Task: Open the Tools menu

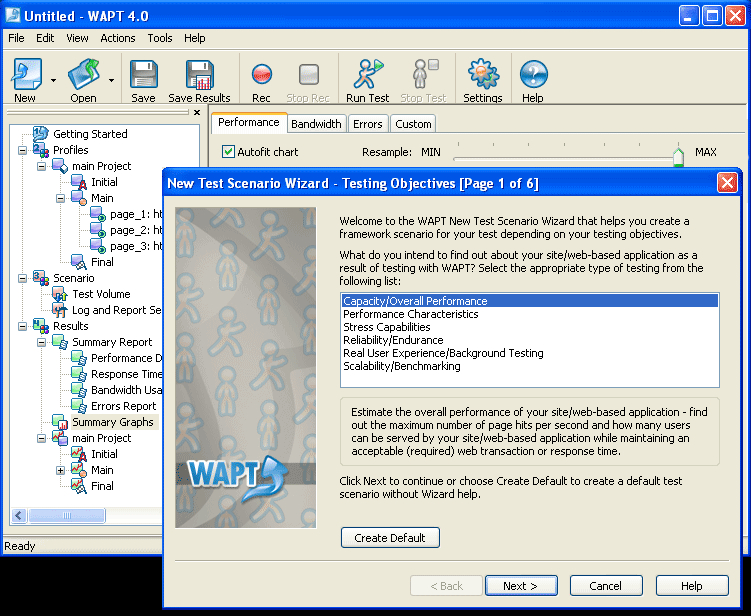Action: [x=159, y=38]
